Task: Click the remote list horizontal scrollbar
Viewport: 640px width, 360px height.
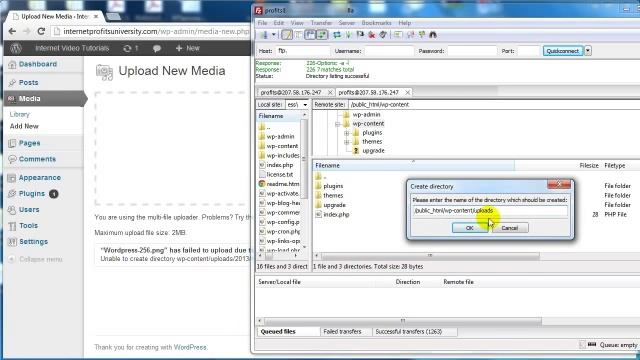Action: [430, 256]
